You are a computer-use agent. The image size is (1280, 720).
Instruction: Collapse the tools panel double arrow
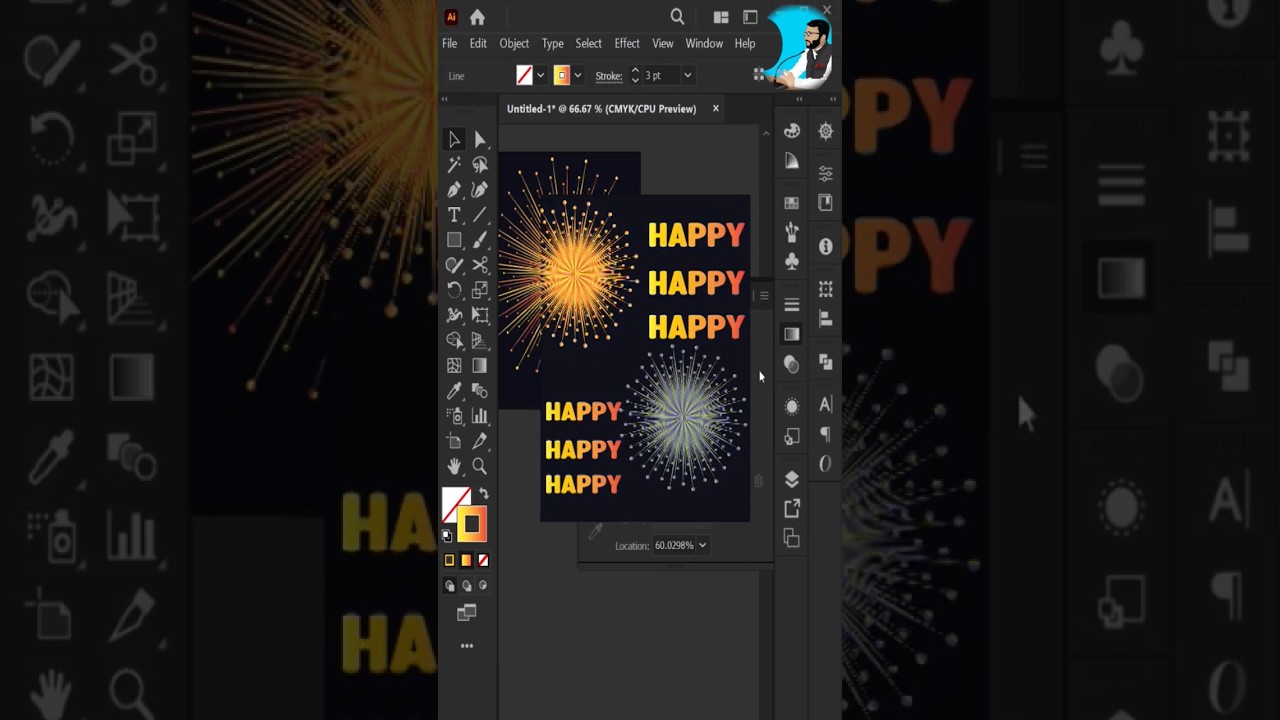tap(445, 99)
